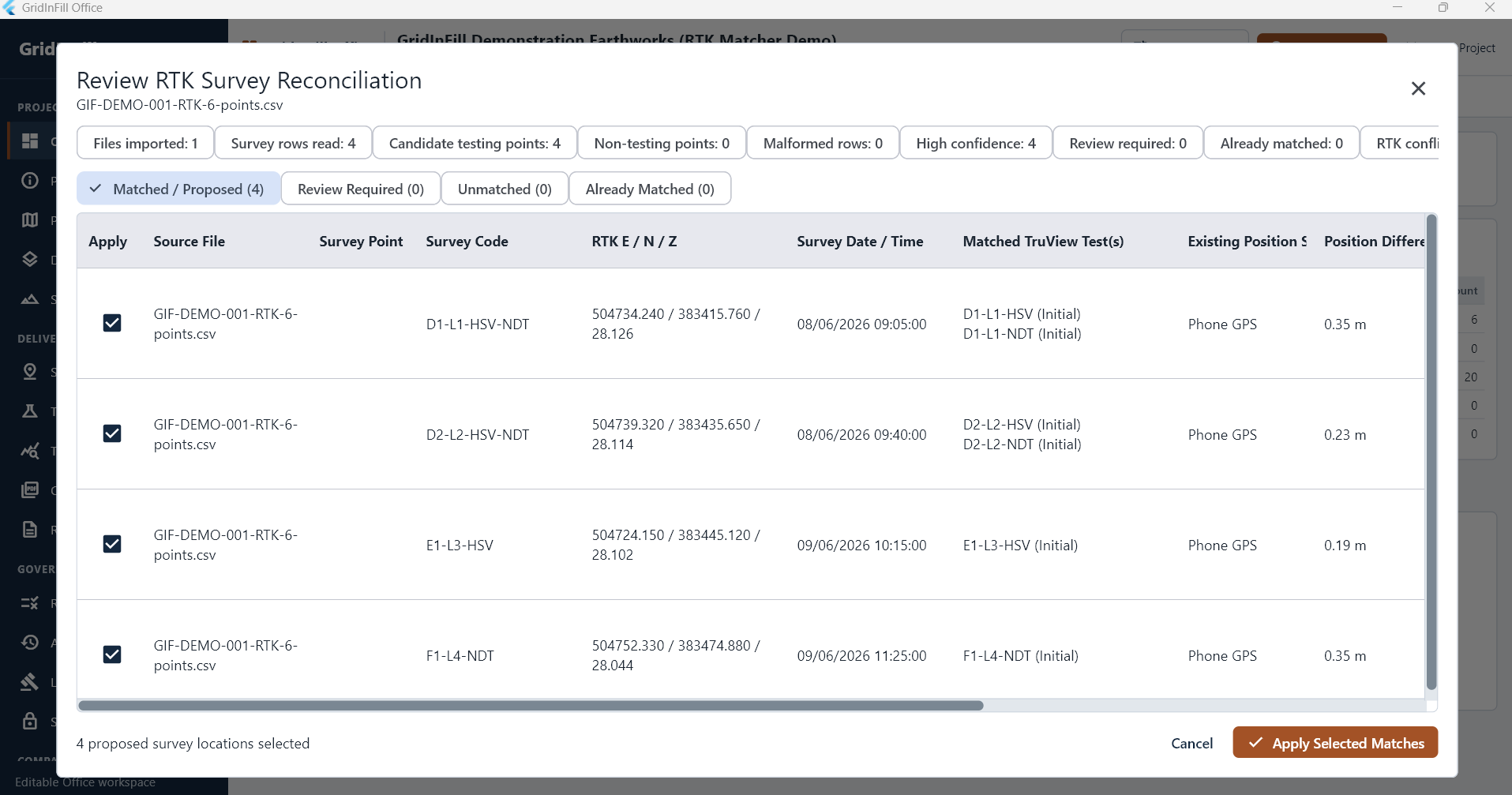The image size is (1512, 795).
Task: Switch to Review Required (0) filter
Action: coord(361,189)
